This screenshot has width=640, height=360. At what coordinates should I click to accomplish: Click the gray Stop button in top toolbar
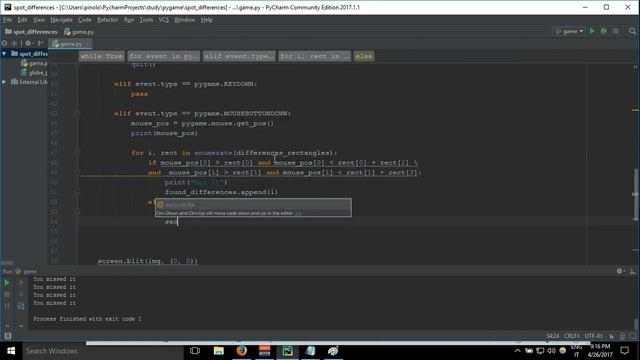point(616,31)
